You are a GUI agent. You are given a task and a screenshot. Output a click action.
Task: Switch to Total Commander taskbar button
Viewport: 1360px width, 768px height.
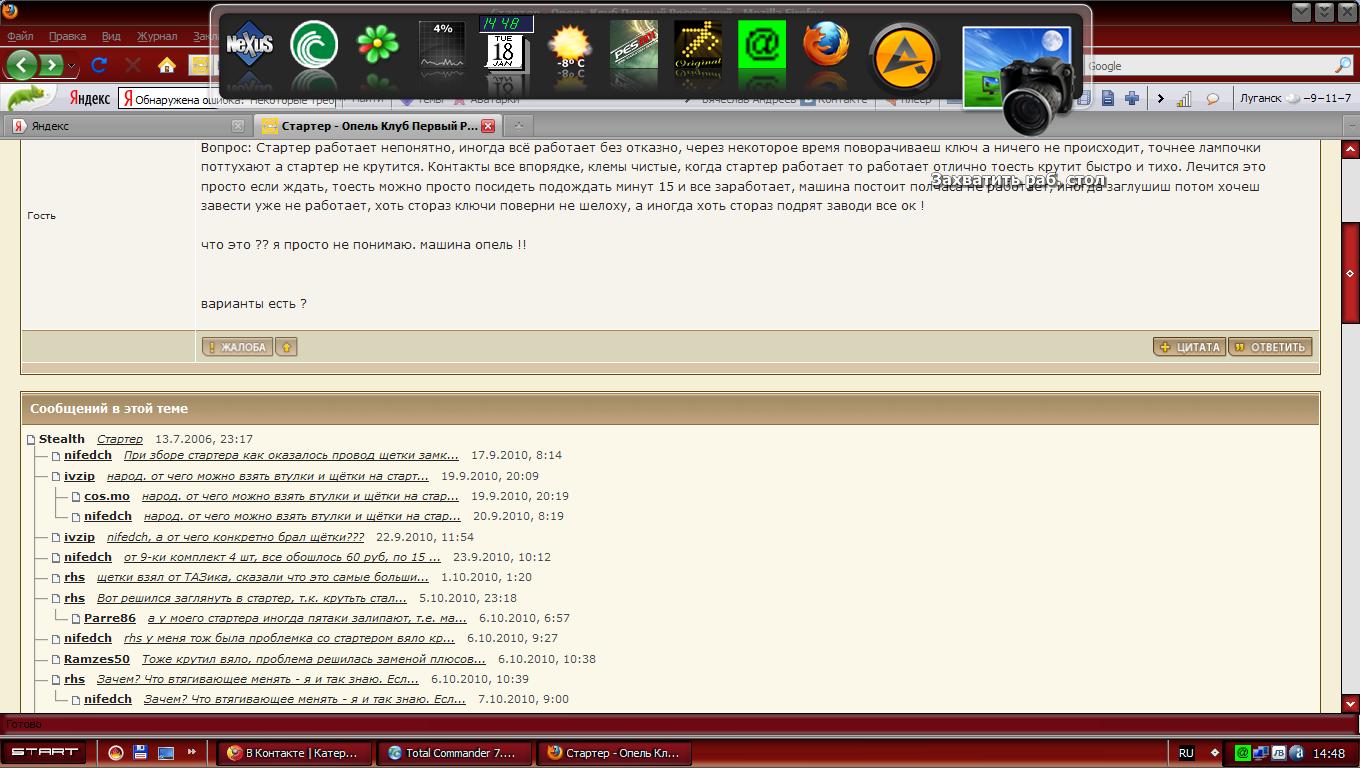point(455,753)
